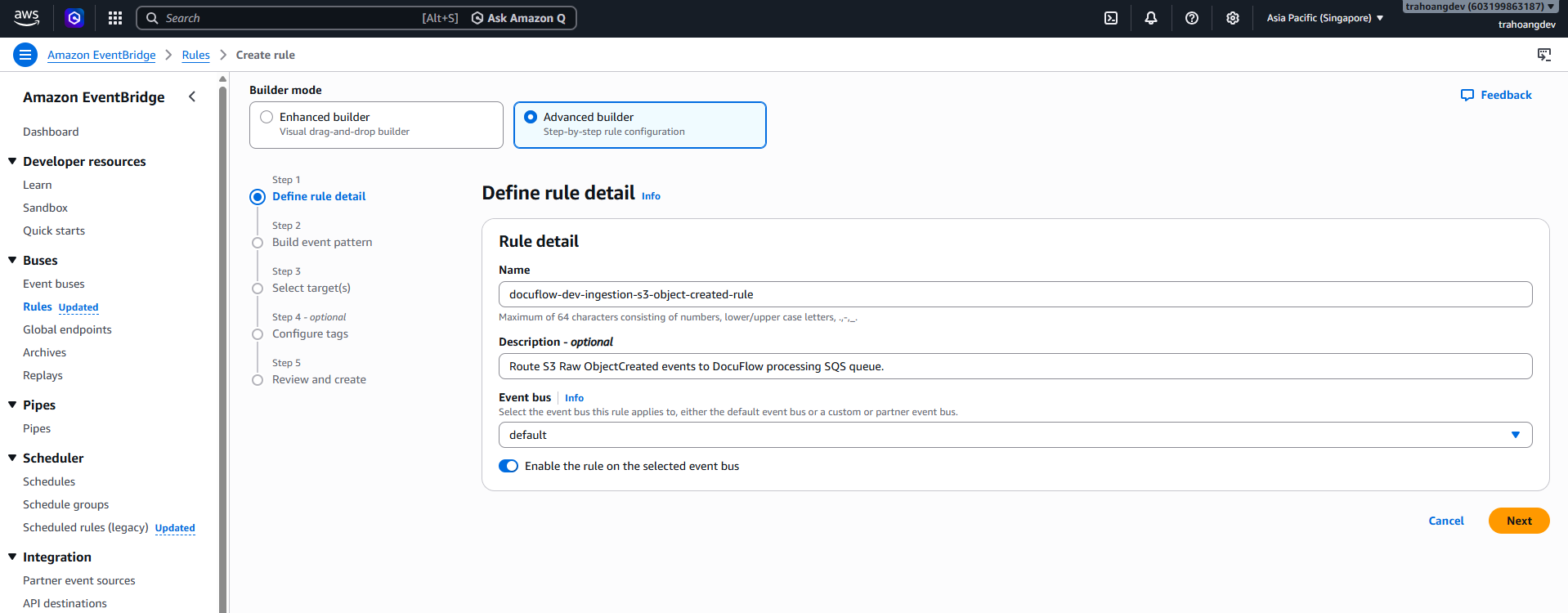The height and width of the screenshot is (613, 1568).
Task: Collapse the Scheduler section
Action: pos(12,458)
